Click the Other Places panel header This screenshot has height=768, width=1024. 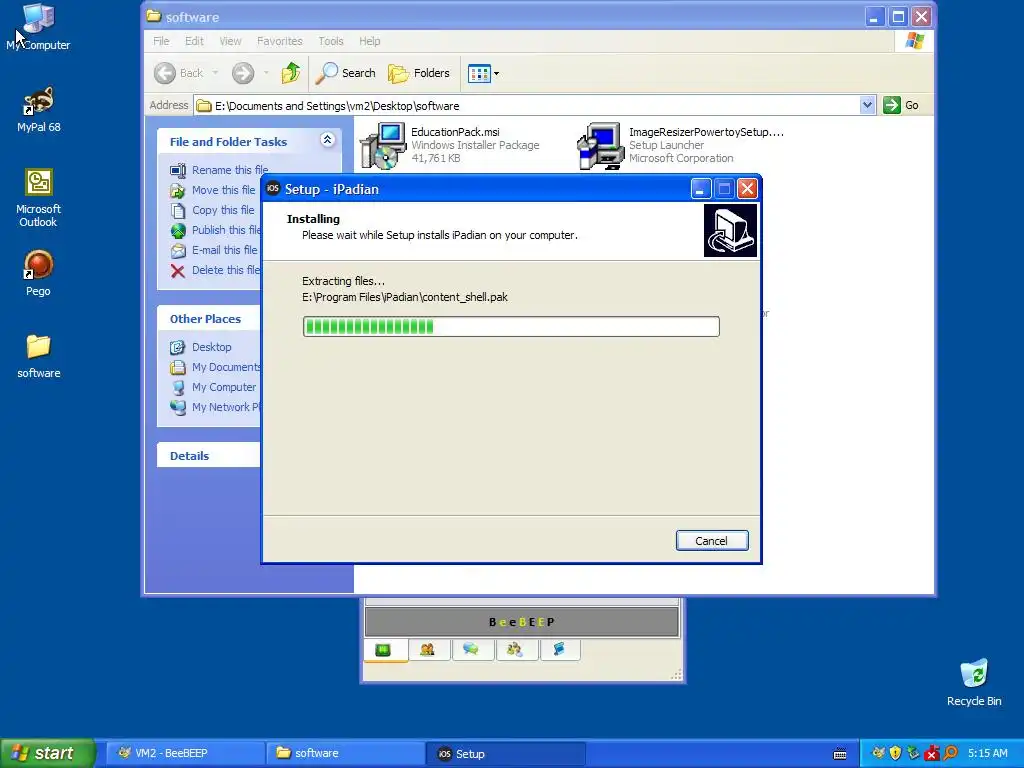click(x=209, y=319)
